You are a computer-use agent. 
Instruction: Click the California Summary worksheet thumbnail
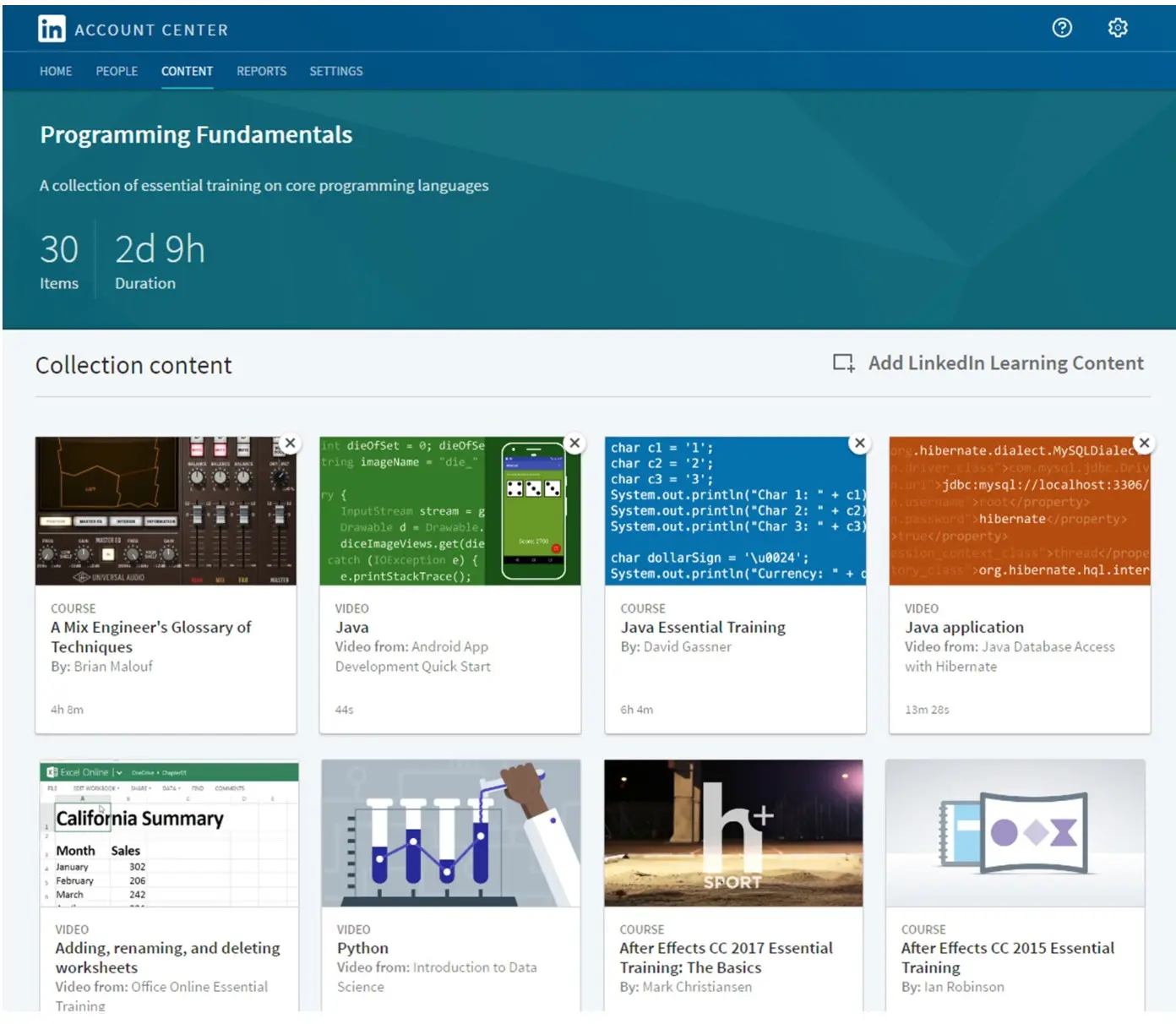point(169,833)
